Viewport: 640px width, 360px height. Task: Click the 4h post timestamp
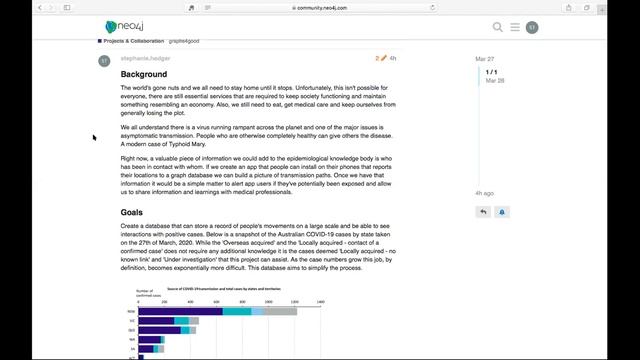tap(393, 58)
